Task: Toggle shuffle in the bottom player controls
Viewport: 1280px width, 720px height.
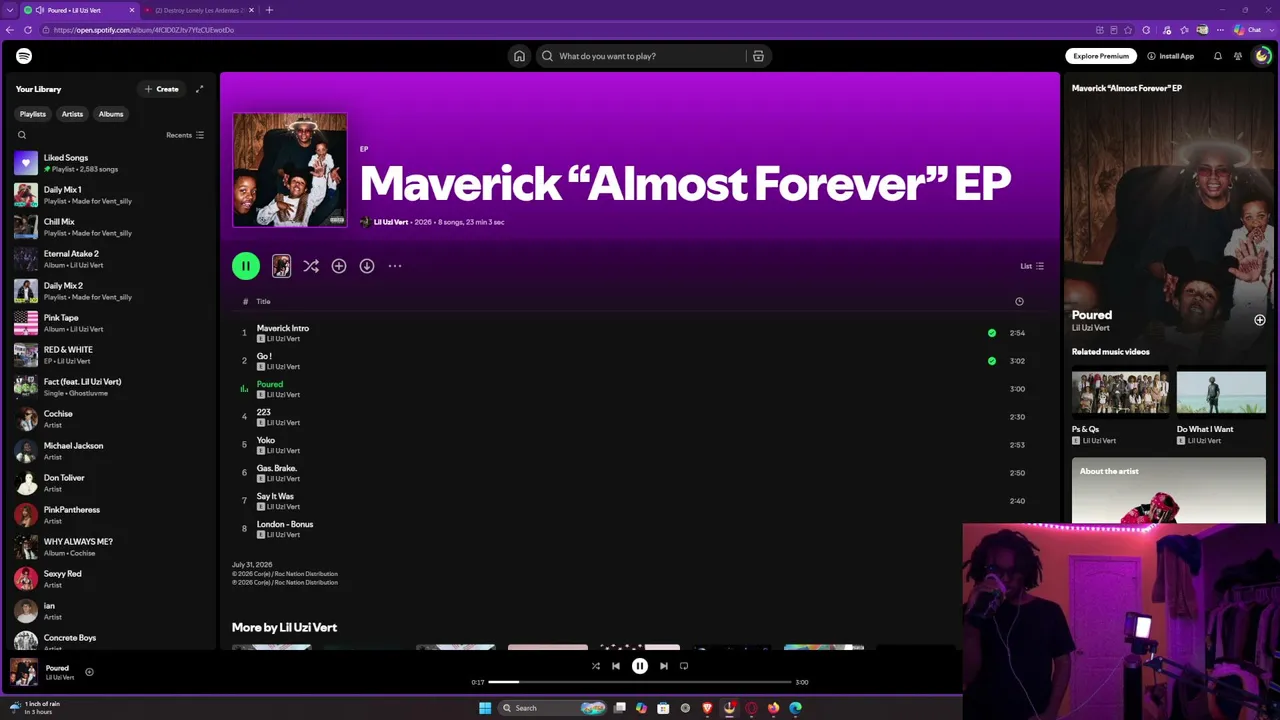Action: pyautogui.click(x=596, y=666)
